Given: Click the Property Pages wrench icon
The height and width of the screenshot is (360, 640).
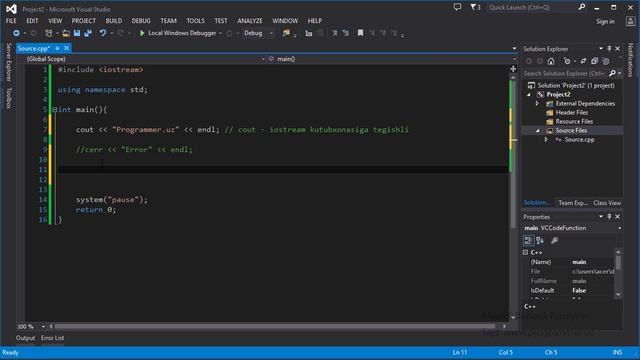Looking at the screenshot, I should click(554, 240).
